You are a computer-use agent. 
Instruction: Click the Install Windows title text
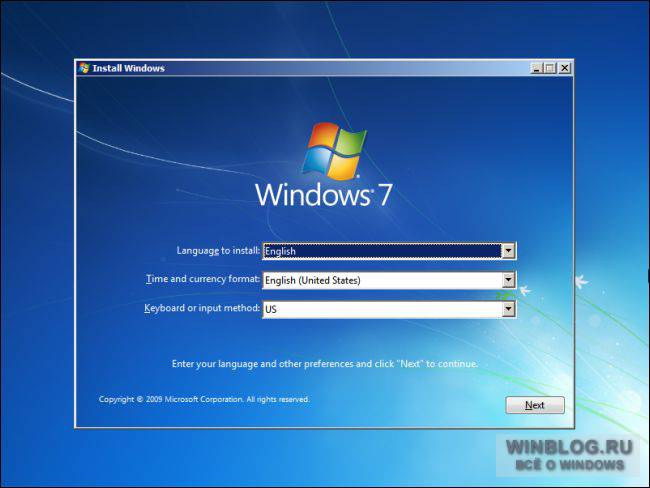tap(129, 68)
